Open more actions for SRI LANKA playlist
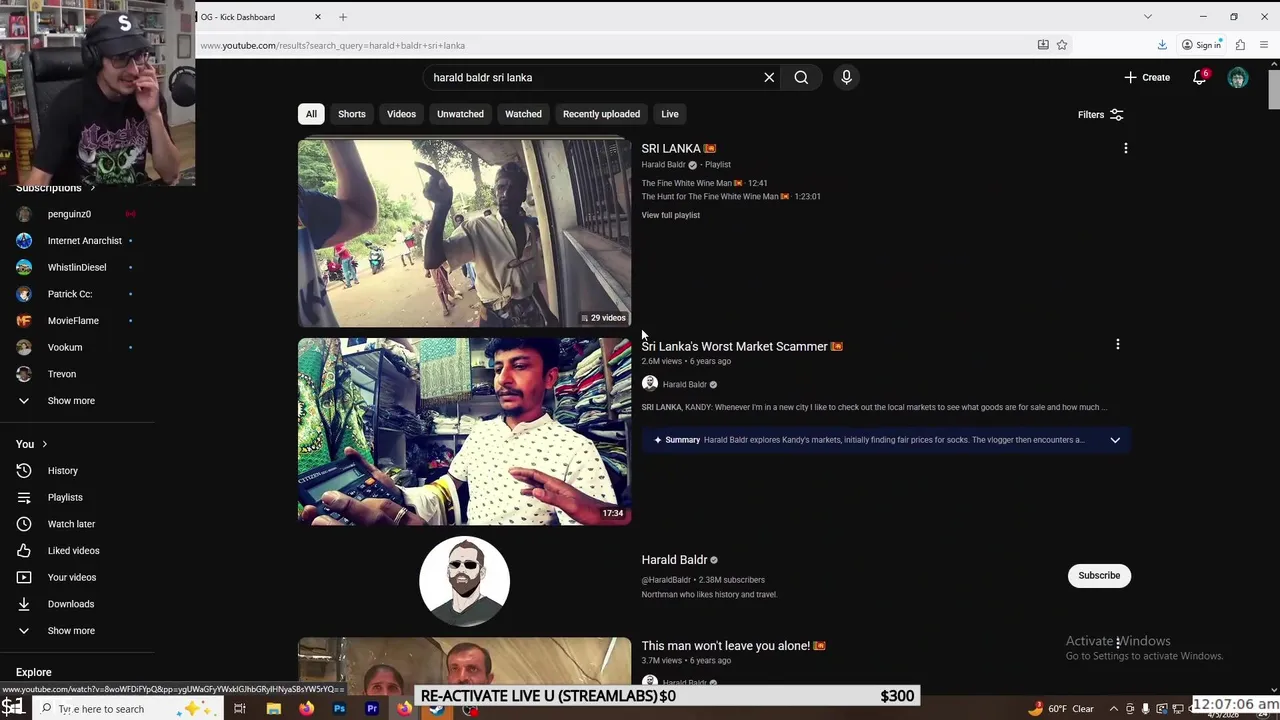1280x720 pixels. point(1125,149)
